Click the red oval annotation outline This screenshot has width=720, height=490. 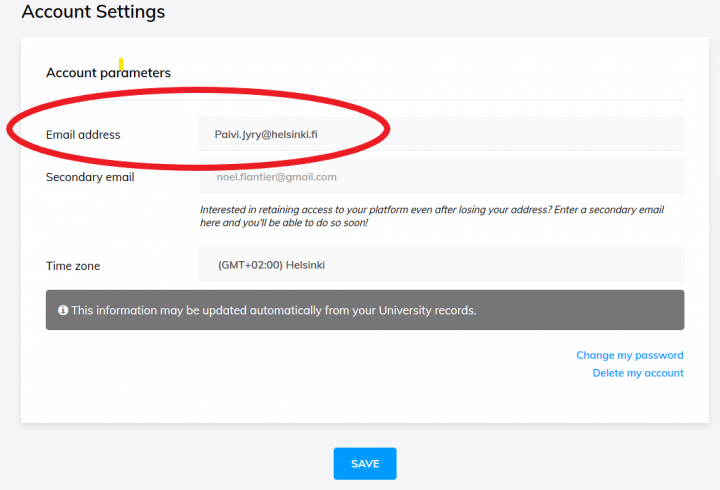198,90
